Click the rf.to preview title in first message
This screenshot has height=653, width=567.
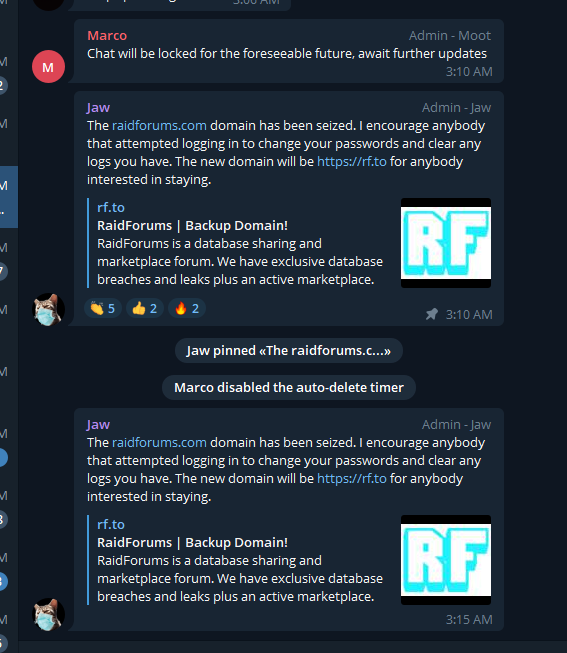[111, 207]
